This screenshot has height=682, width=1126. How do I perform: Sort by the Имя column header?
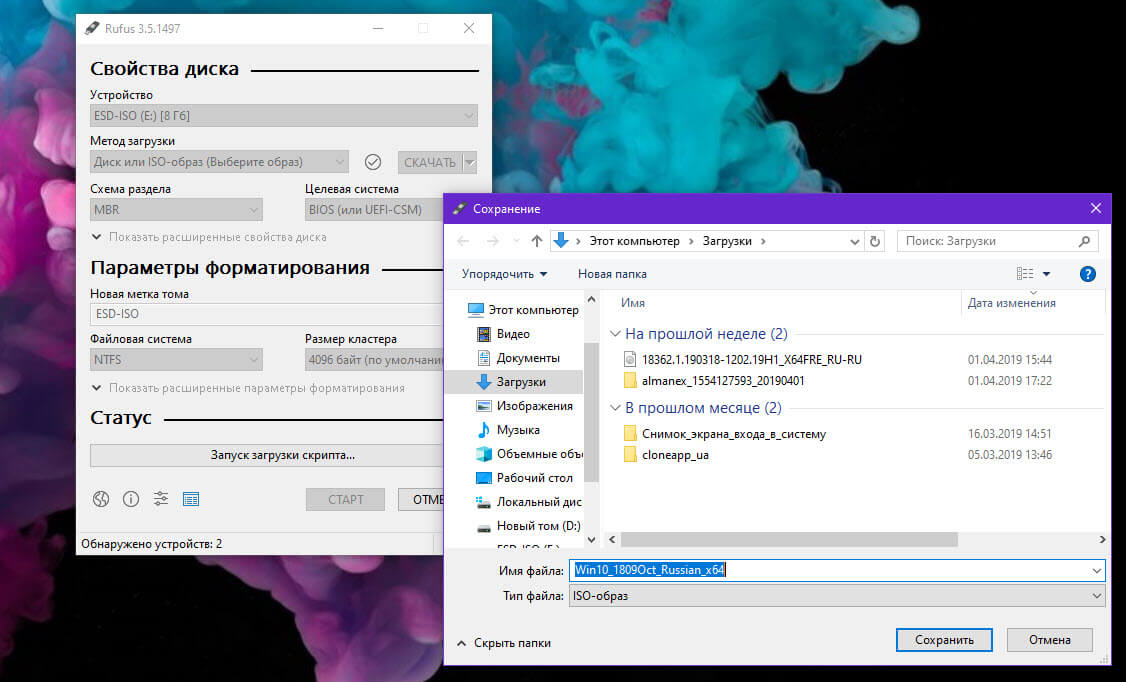tap(633, 303)
